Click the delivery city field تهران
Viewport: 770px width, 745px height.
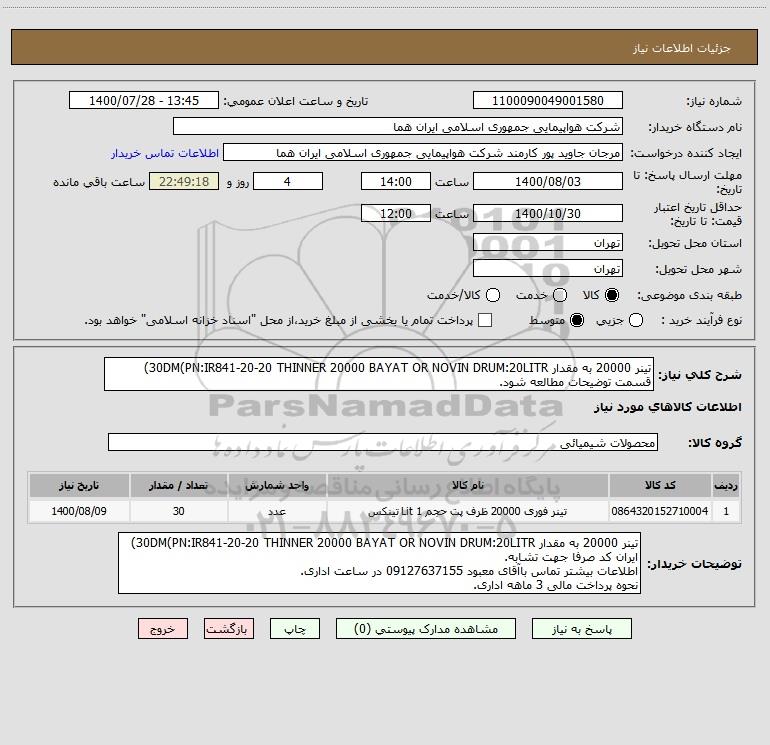(548, 269)
